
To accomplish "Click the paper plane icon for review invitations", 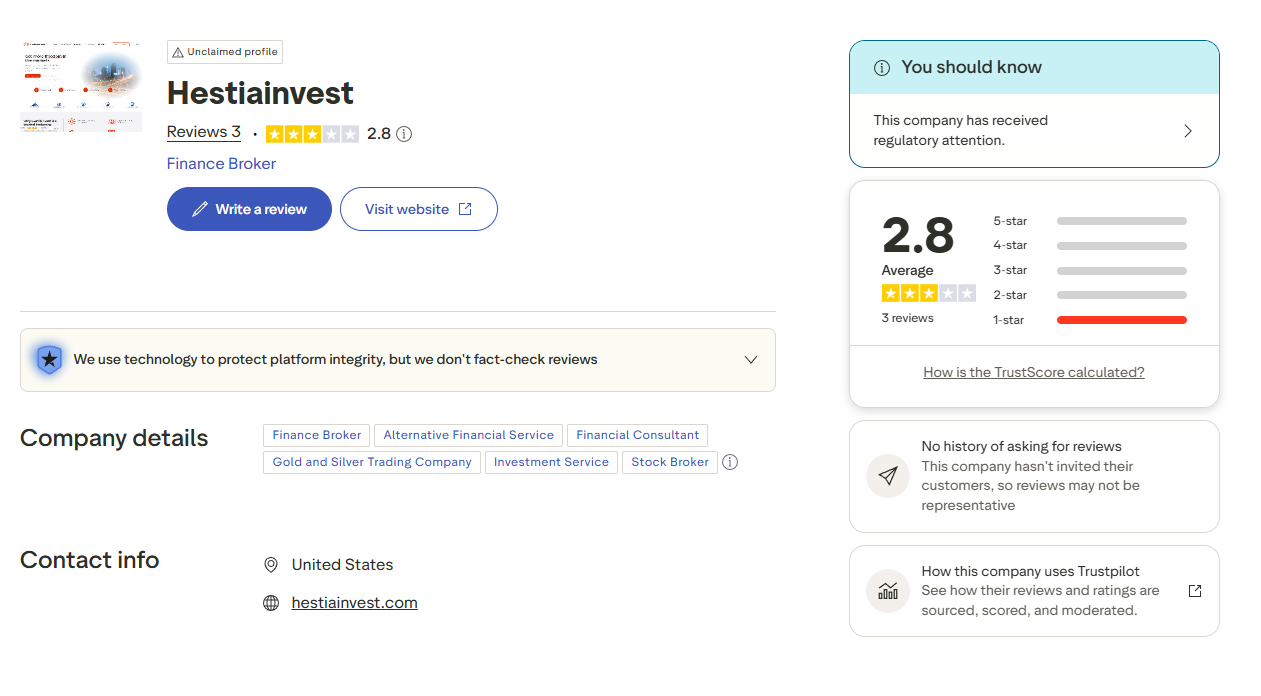I will pyautogui.click(x=888, y=476).
